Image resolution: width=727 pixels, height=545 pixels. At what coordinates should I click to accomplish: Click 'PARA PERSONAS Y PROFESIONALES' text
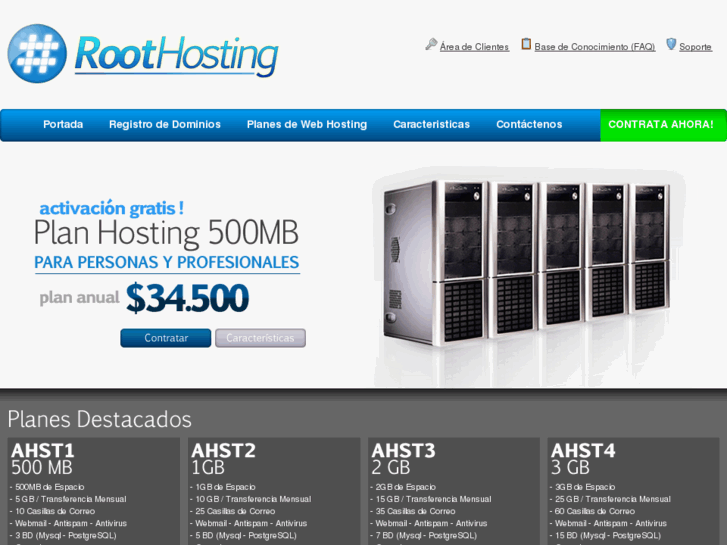166,263
